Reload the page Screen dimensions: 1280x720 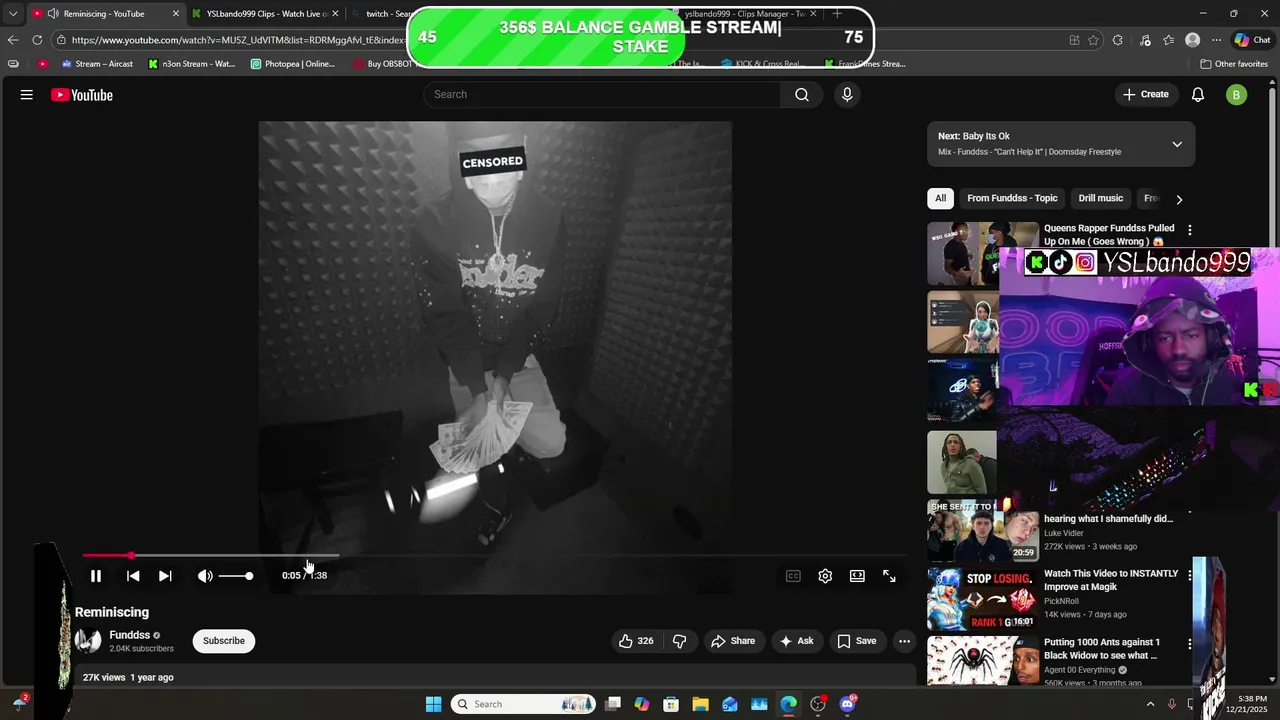point(37,40)
